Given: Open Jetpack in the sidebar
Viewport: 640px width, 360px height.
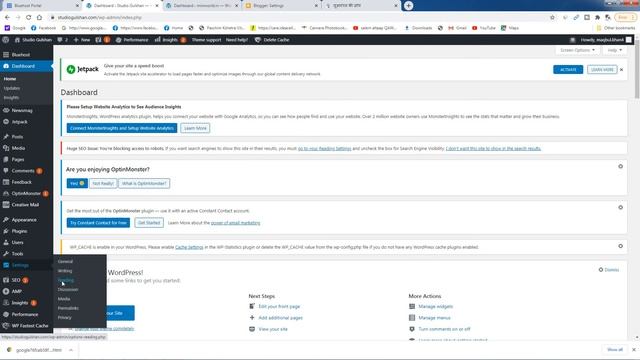Looking at the screenshot, I should pyautogui.click(x=27, y=122).
